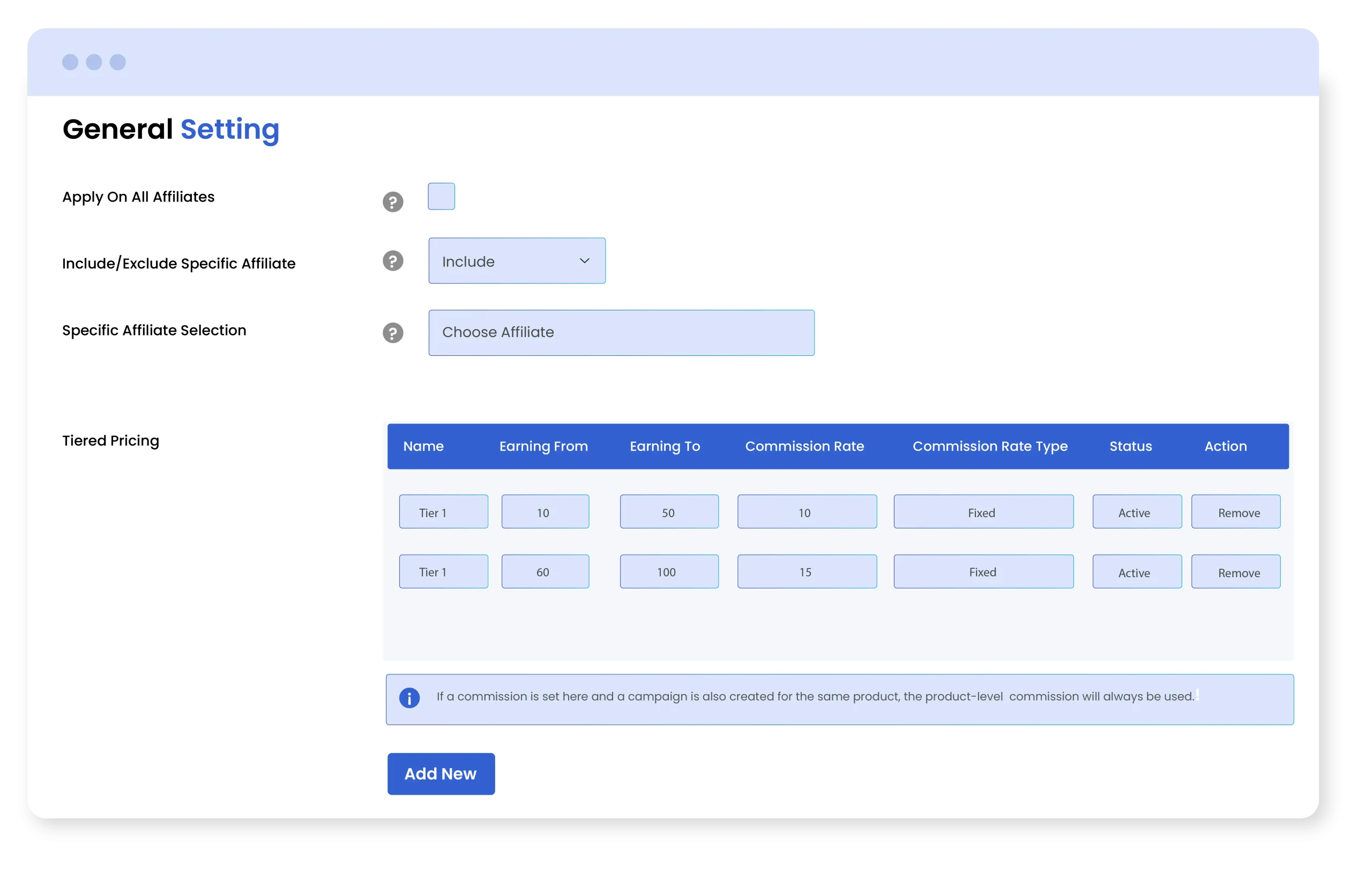Click help icon beside Apply On All Affiliates
Screen dimensions: 1372x872
pyautogui.click(x=392, y=202)
